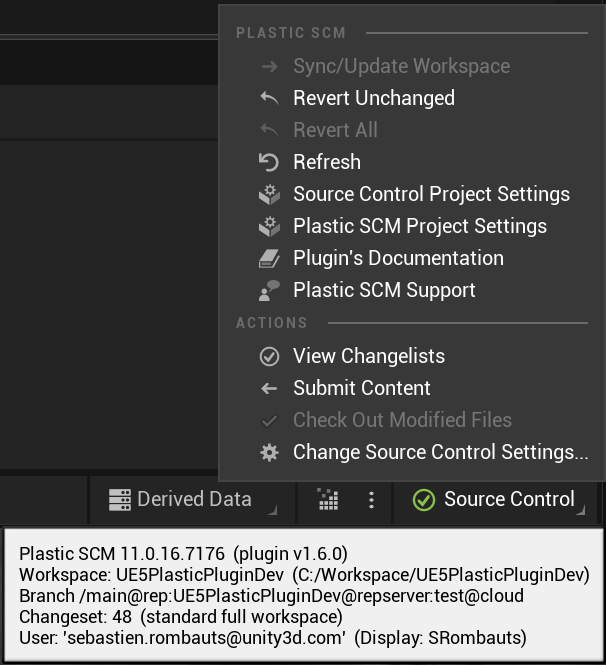606x665 pixels.
Task: Click the dotted grid icon in status bar
Action: click(327, 500)
